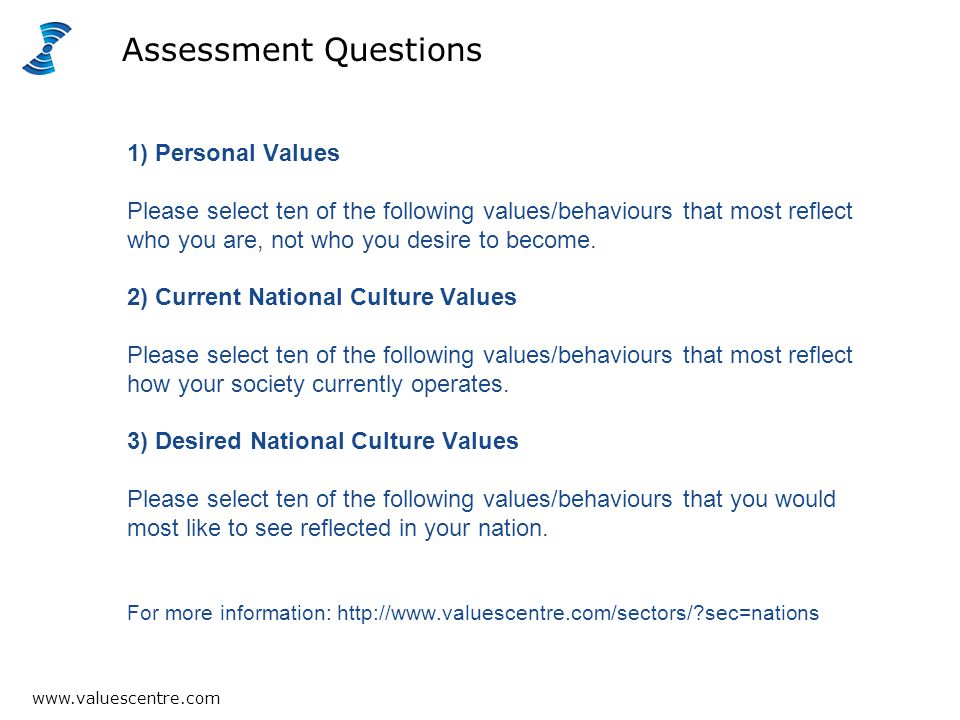Click the "3)" number before Desired National Culture
Viewport: 960px width, 720px height.
point(138,442)
